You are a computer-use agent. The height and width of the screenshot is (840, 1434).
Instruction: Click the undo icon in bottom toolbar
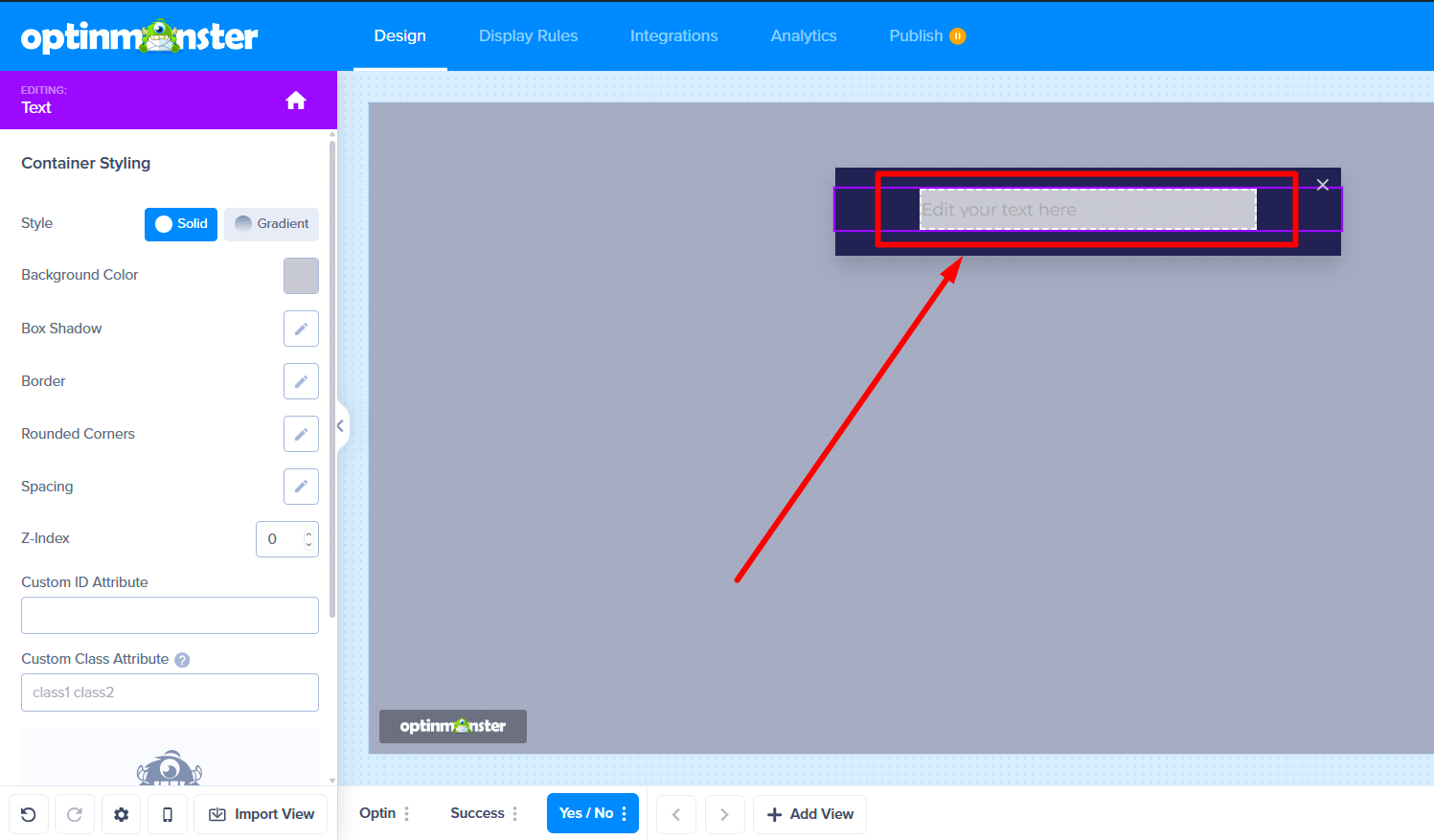point(29,814)
